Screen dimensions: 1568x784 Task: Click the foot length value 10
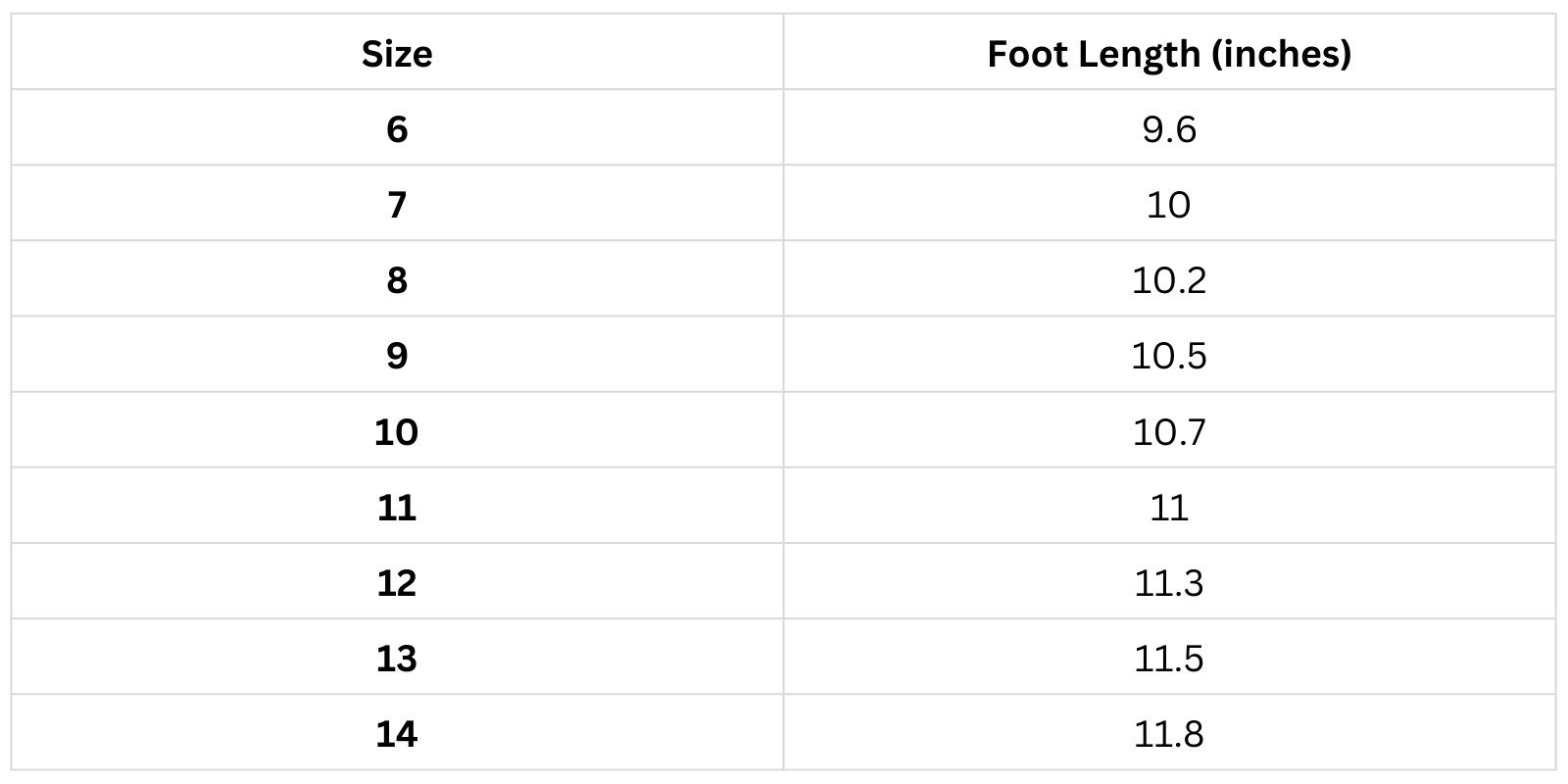pyautogui.click(x=1169, y=205)
